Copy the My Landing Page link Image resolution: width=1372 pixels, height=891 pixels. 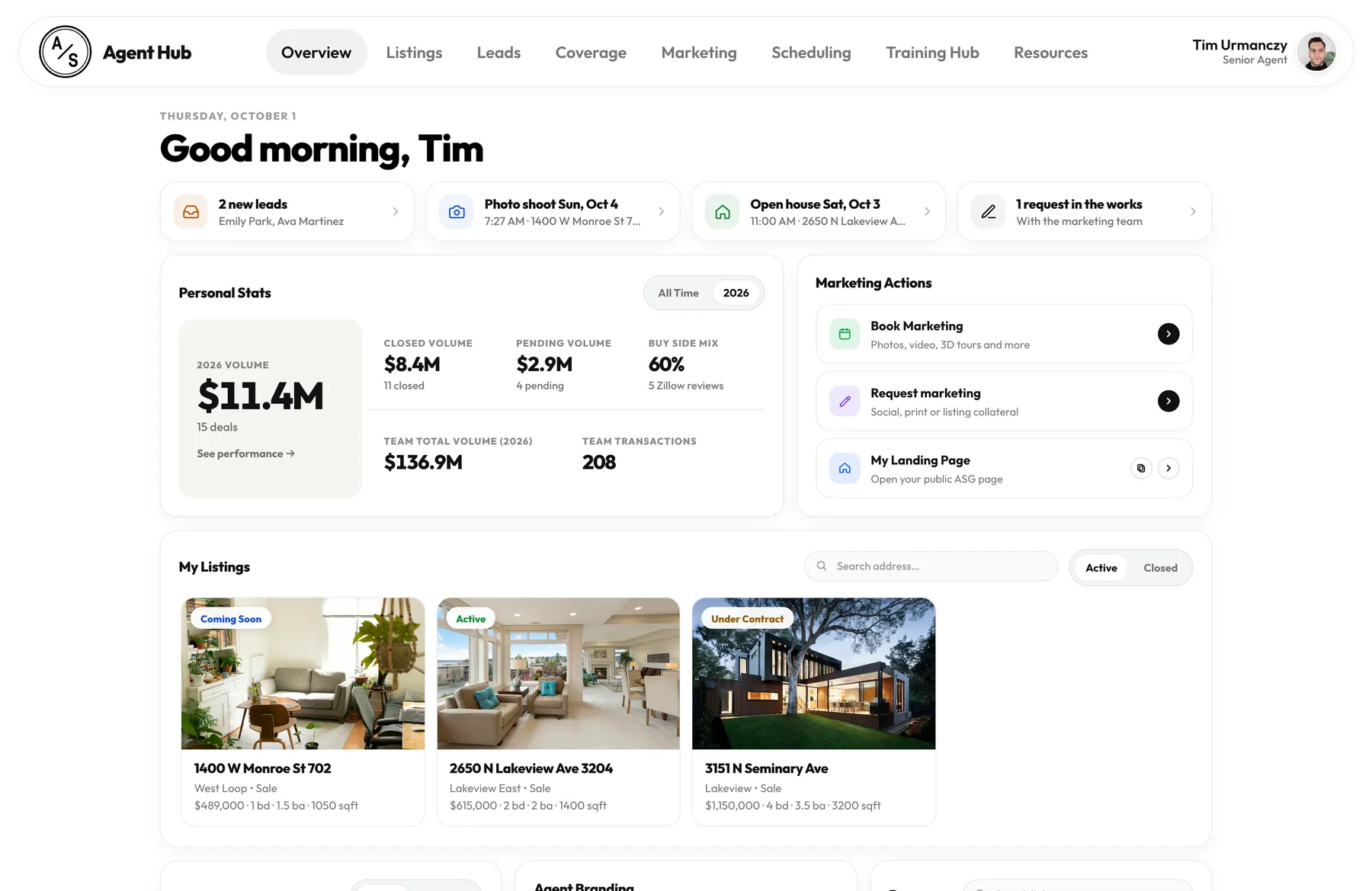tap(1141, 468)
